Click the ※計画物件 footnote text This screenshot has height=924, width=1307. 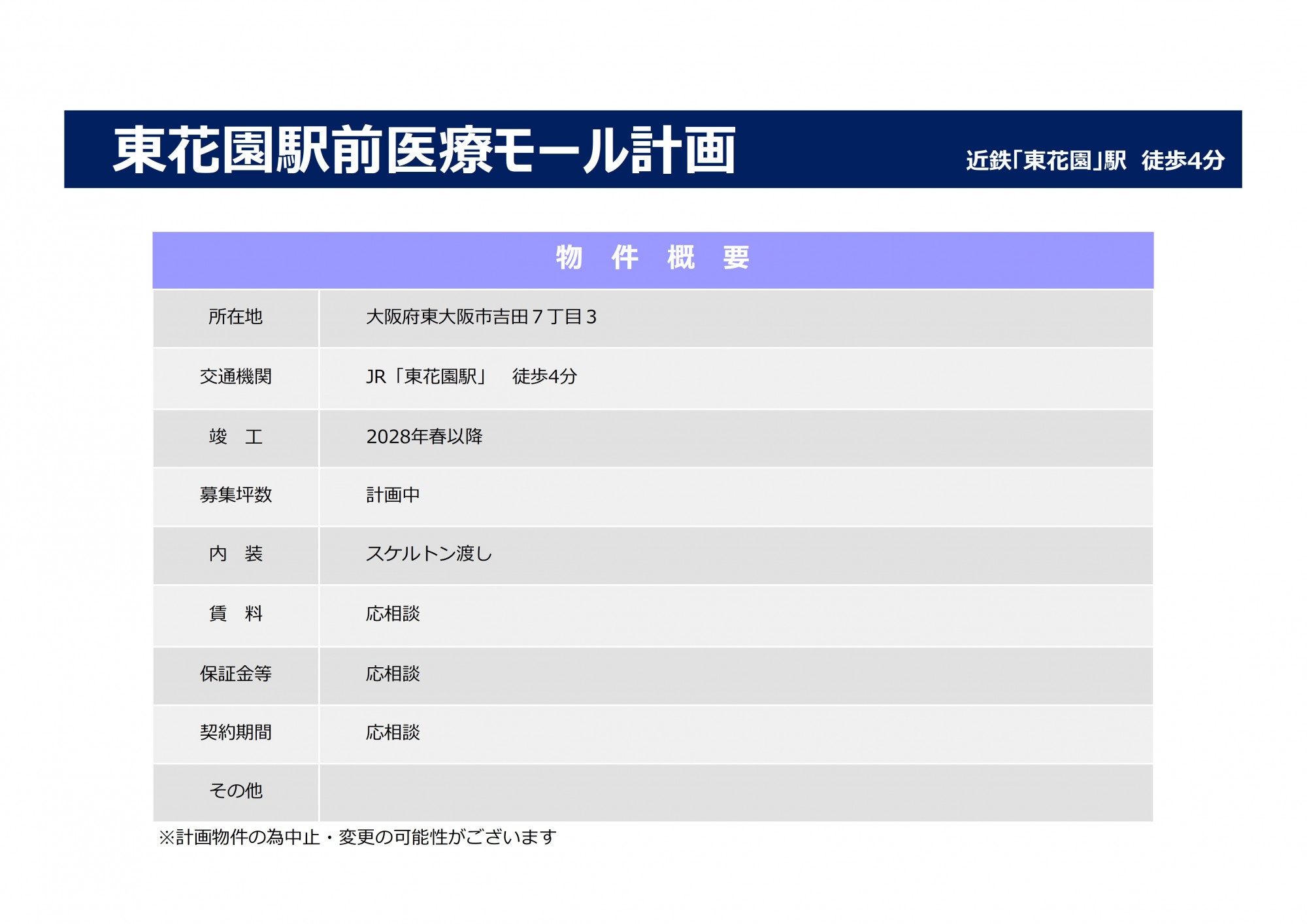coord(357,837)
